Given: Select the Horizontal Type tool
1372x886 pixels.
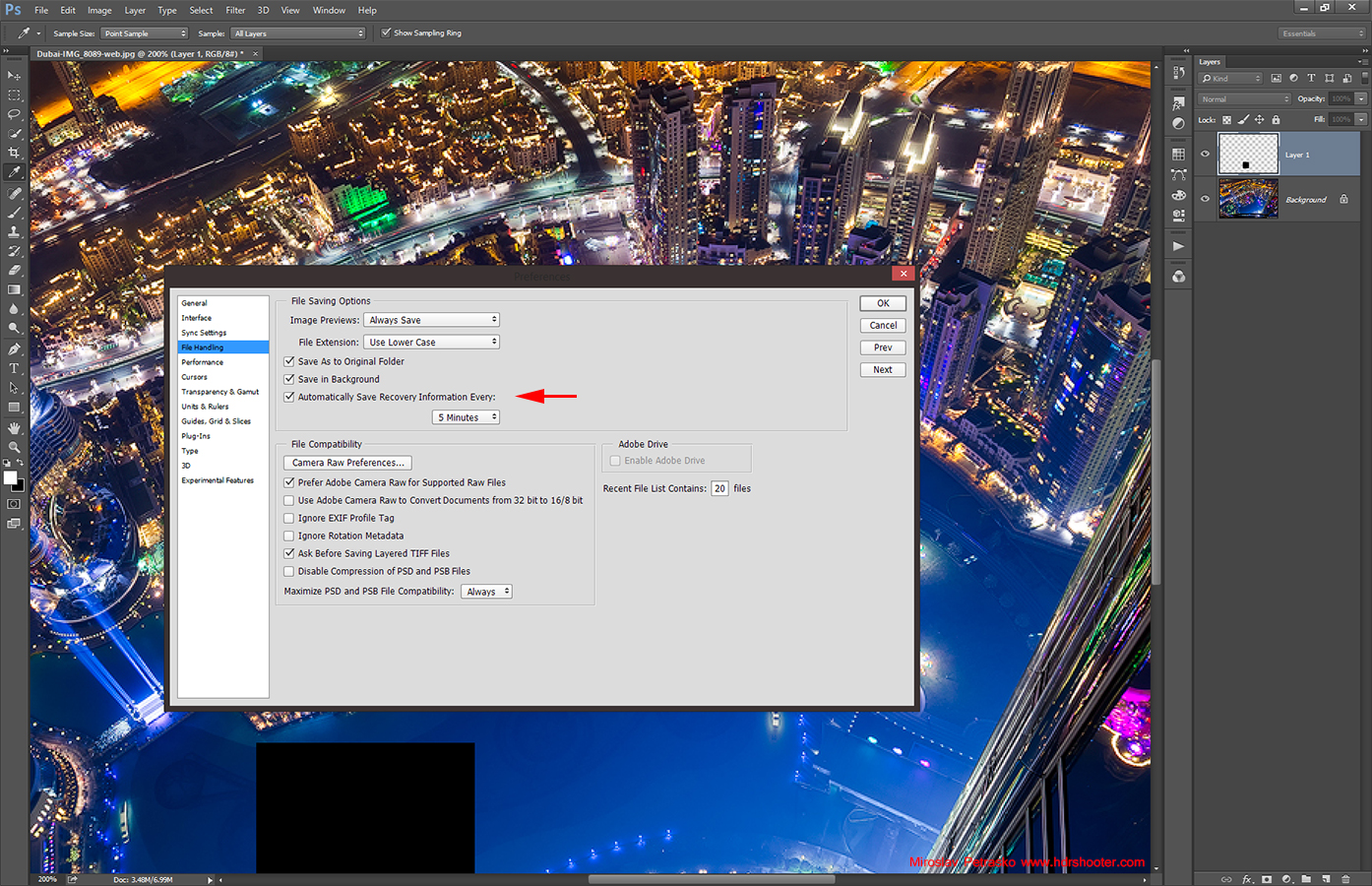Looking at the screenshot, I should coord(14,368).
